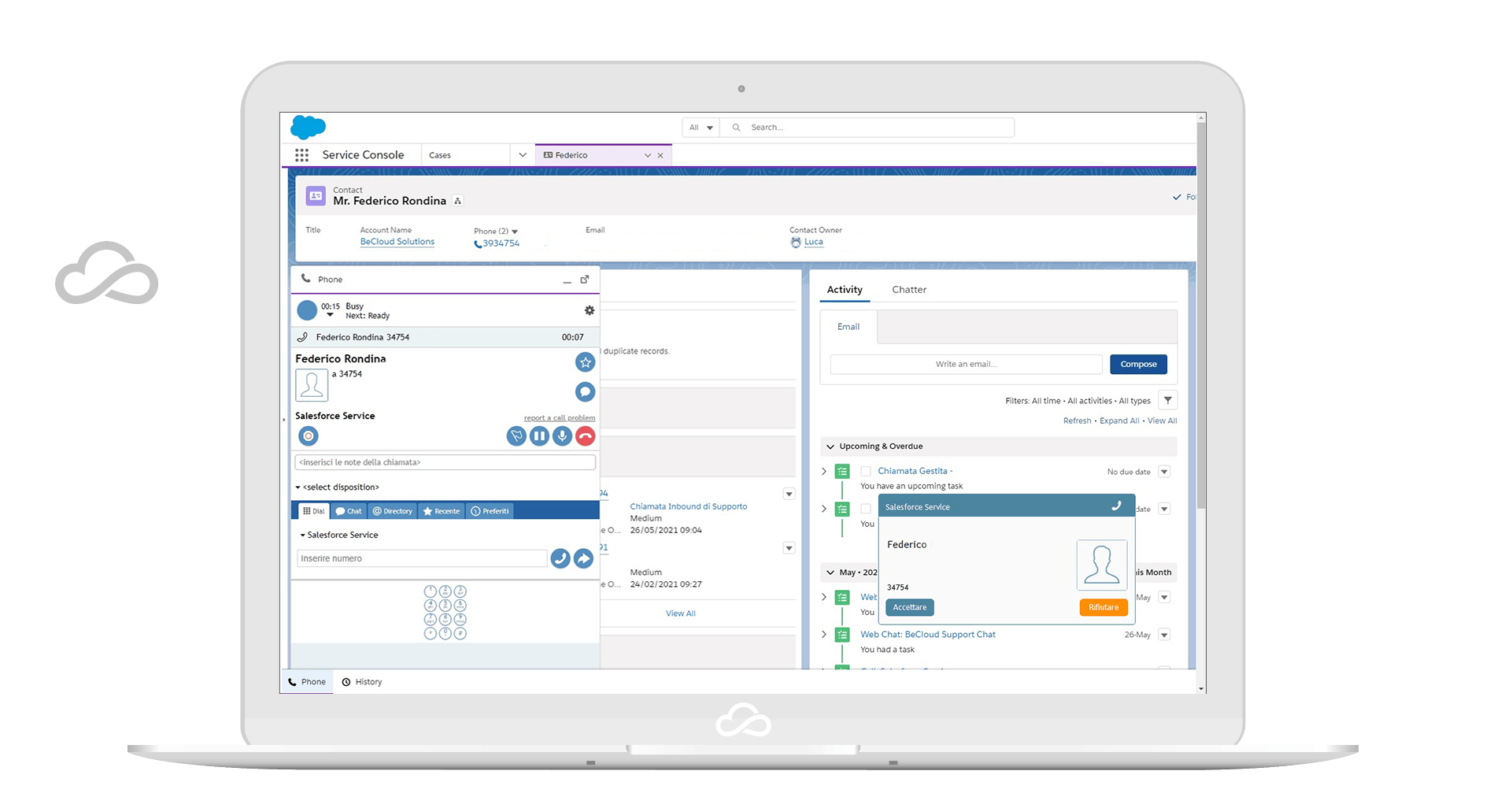The height and width of the screenshot is (808, 1512).
Task: Click the Salesforce cloud logo
Action: [x=308, y=127]
